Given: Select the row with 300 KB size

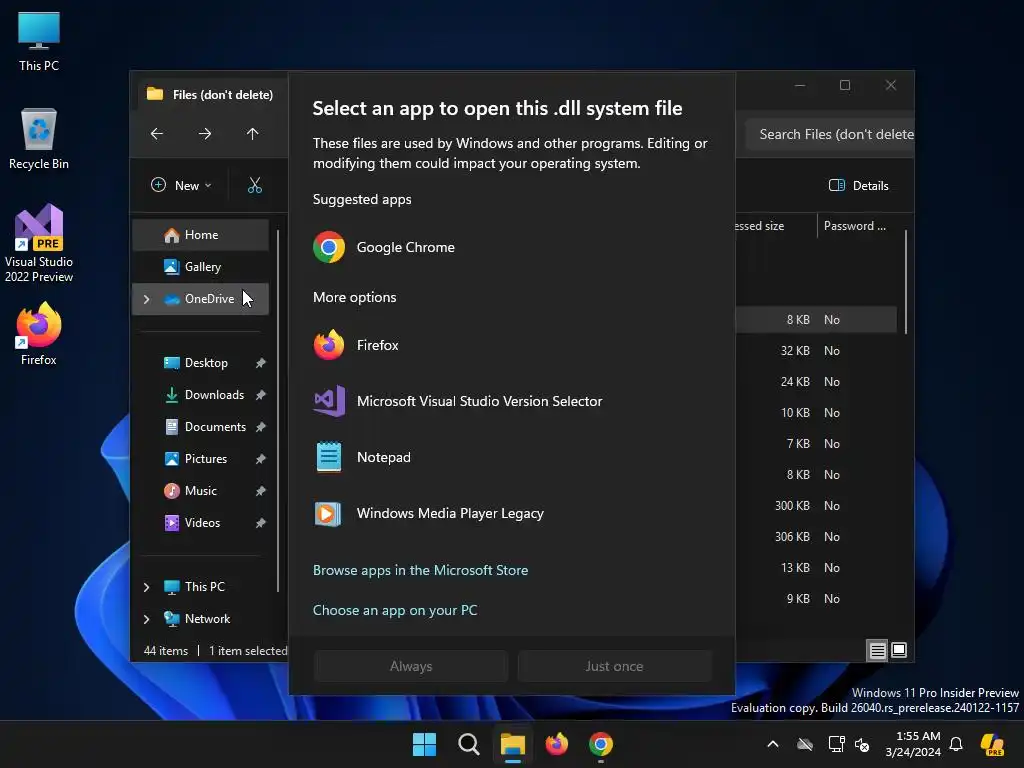Looking at the screenshot, I should (816, 505).
